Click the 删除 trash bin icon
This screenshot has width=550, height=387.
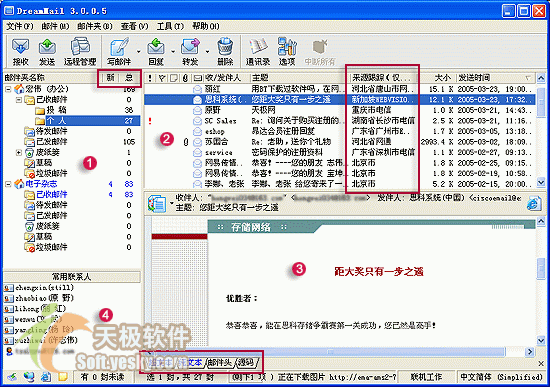pyautogui.click(x=225, y=52)
